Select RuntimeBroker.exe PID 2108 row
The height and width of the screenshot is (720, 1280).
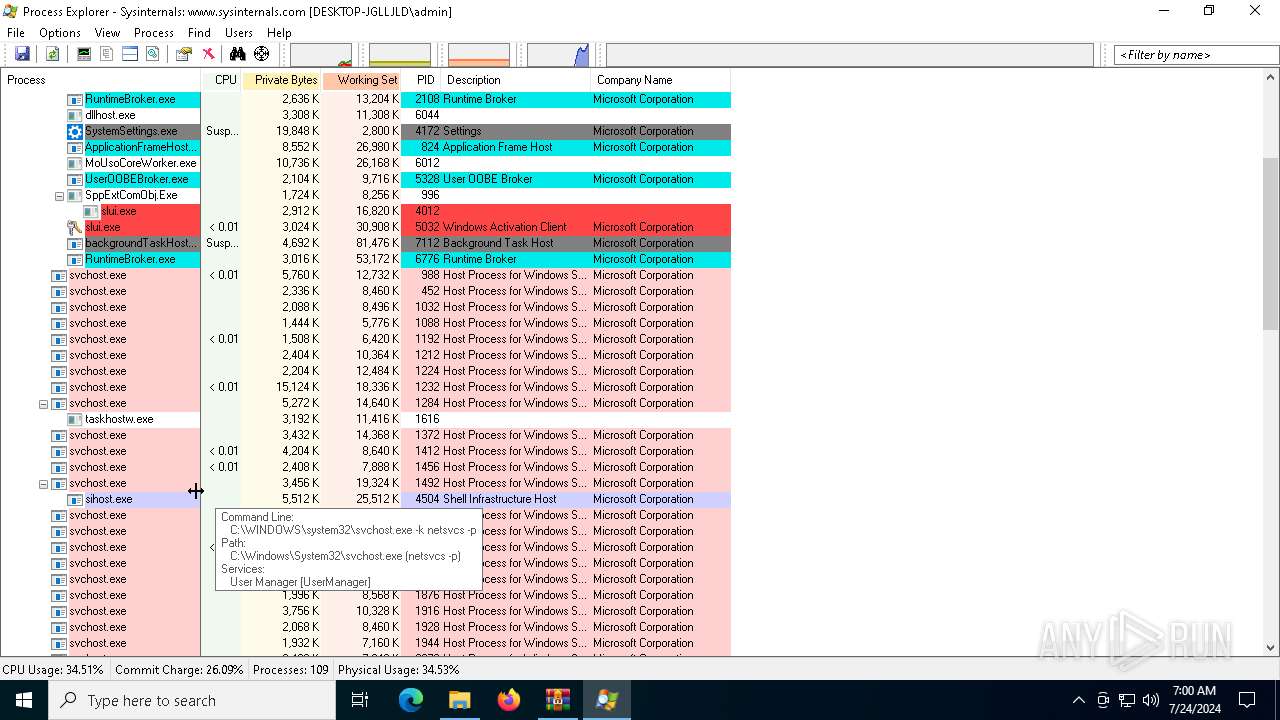pos(366,99)
